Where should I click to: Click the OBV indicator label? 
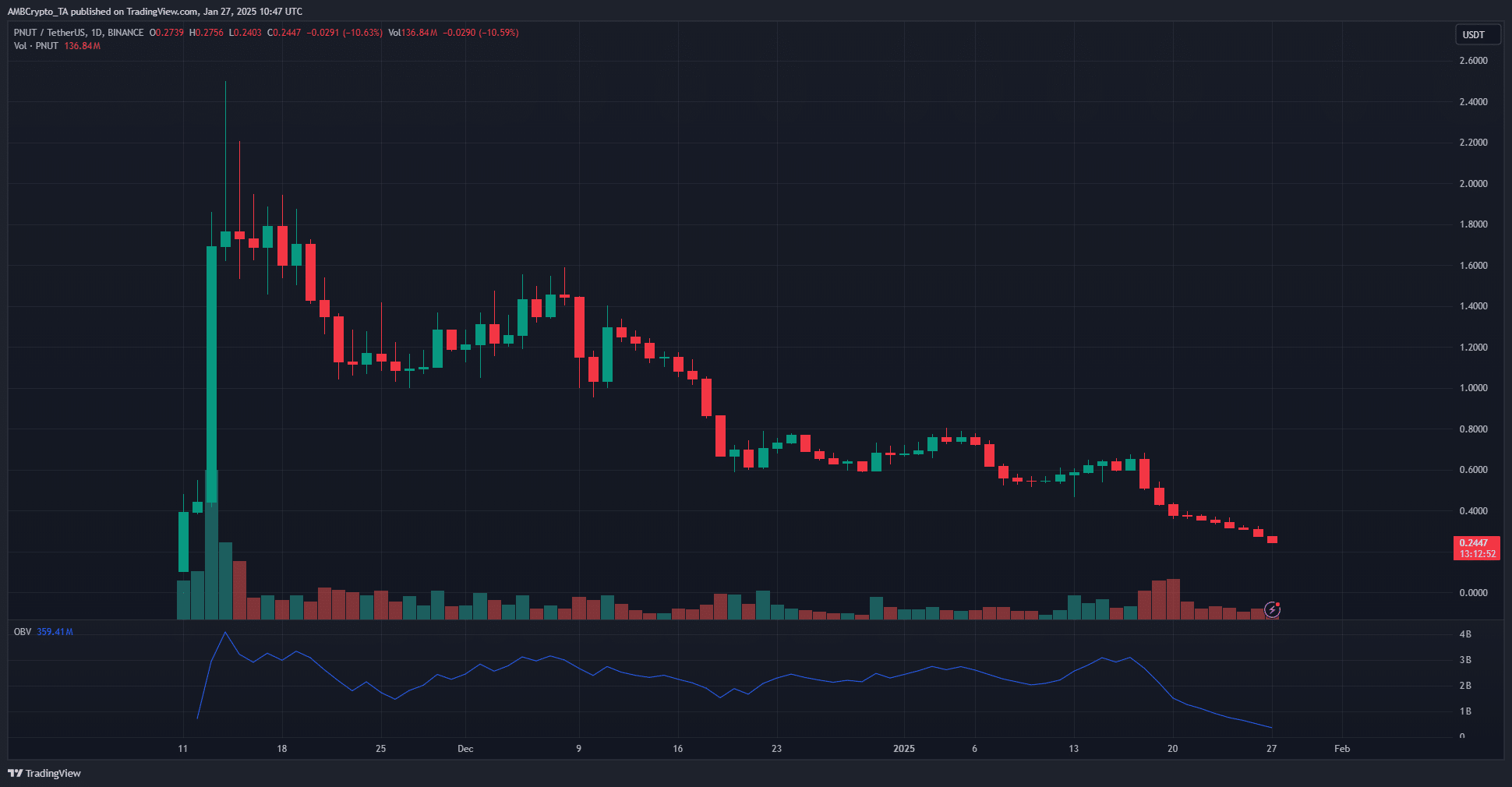tap(23, 632)
